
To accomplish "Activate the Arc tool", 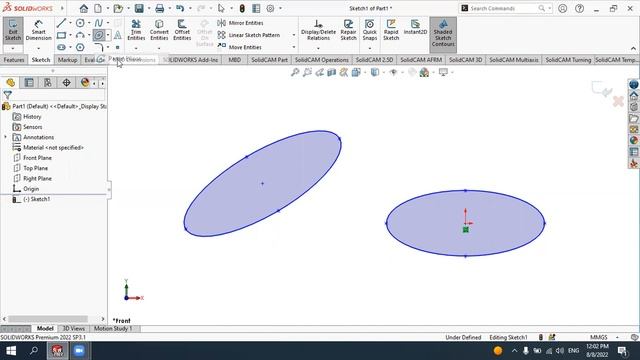I will 80,35.
